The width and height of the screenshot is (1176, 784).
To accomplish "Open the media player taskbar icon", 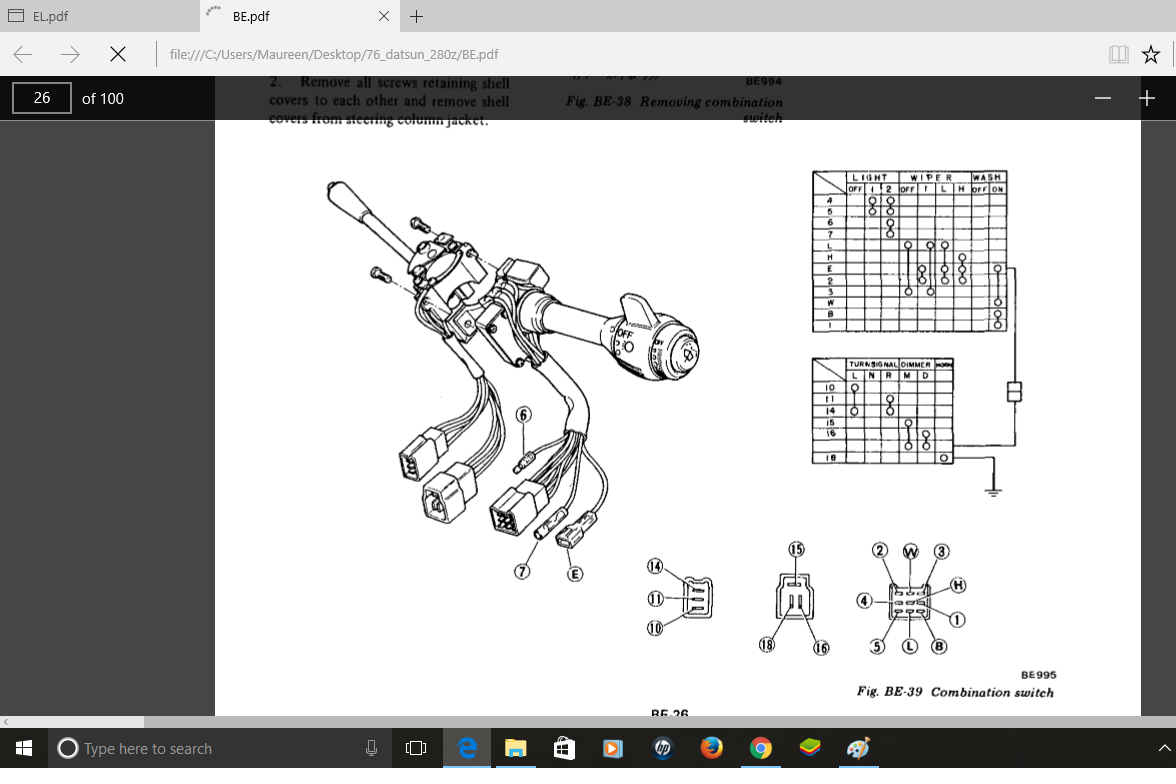I will coord(613,748).
